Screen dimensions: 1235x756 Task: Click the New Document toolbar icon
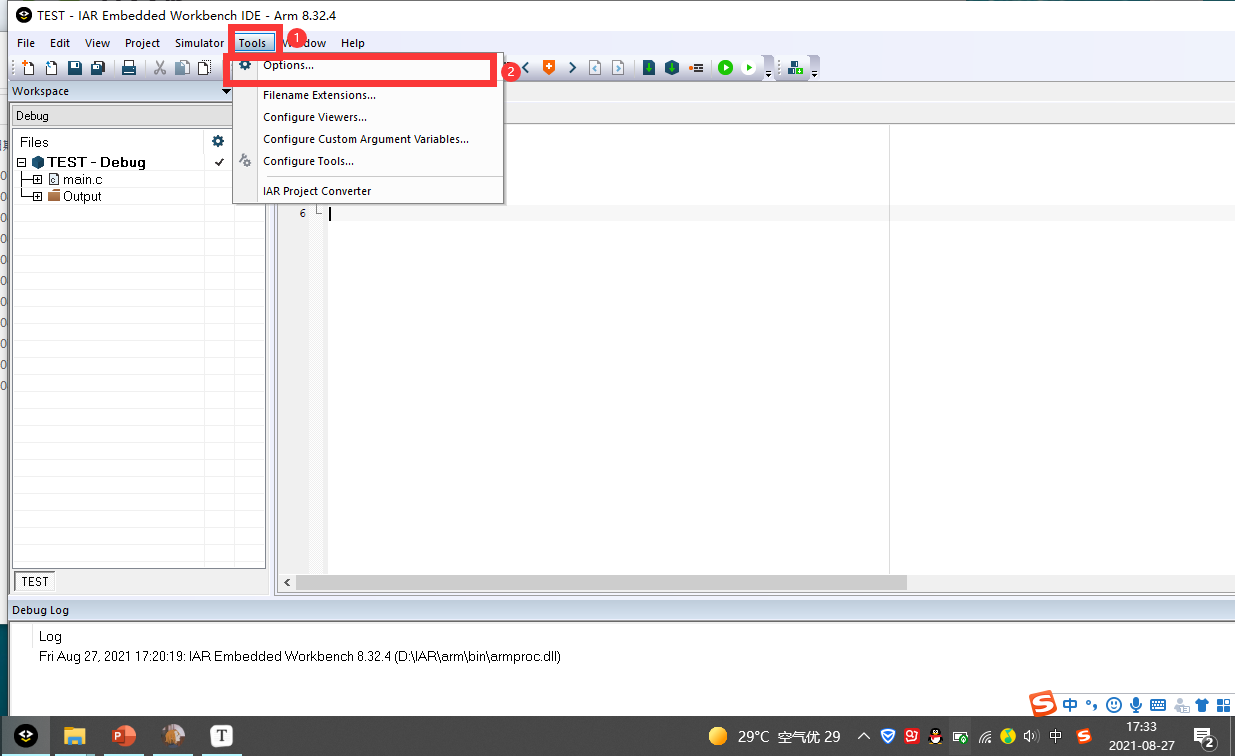(28, 68)
